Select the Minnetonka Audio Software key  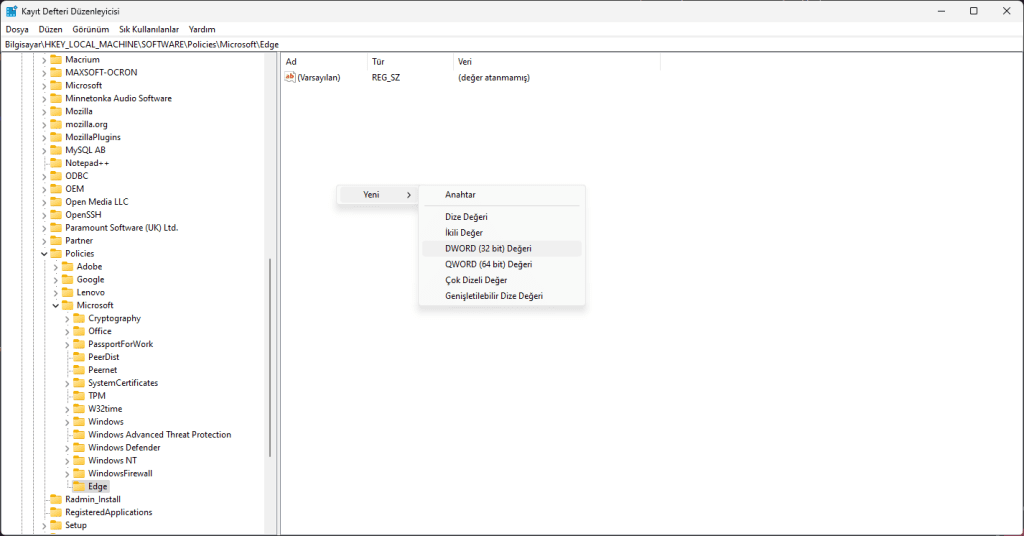(x=118, y=98)
